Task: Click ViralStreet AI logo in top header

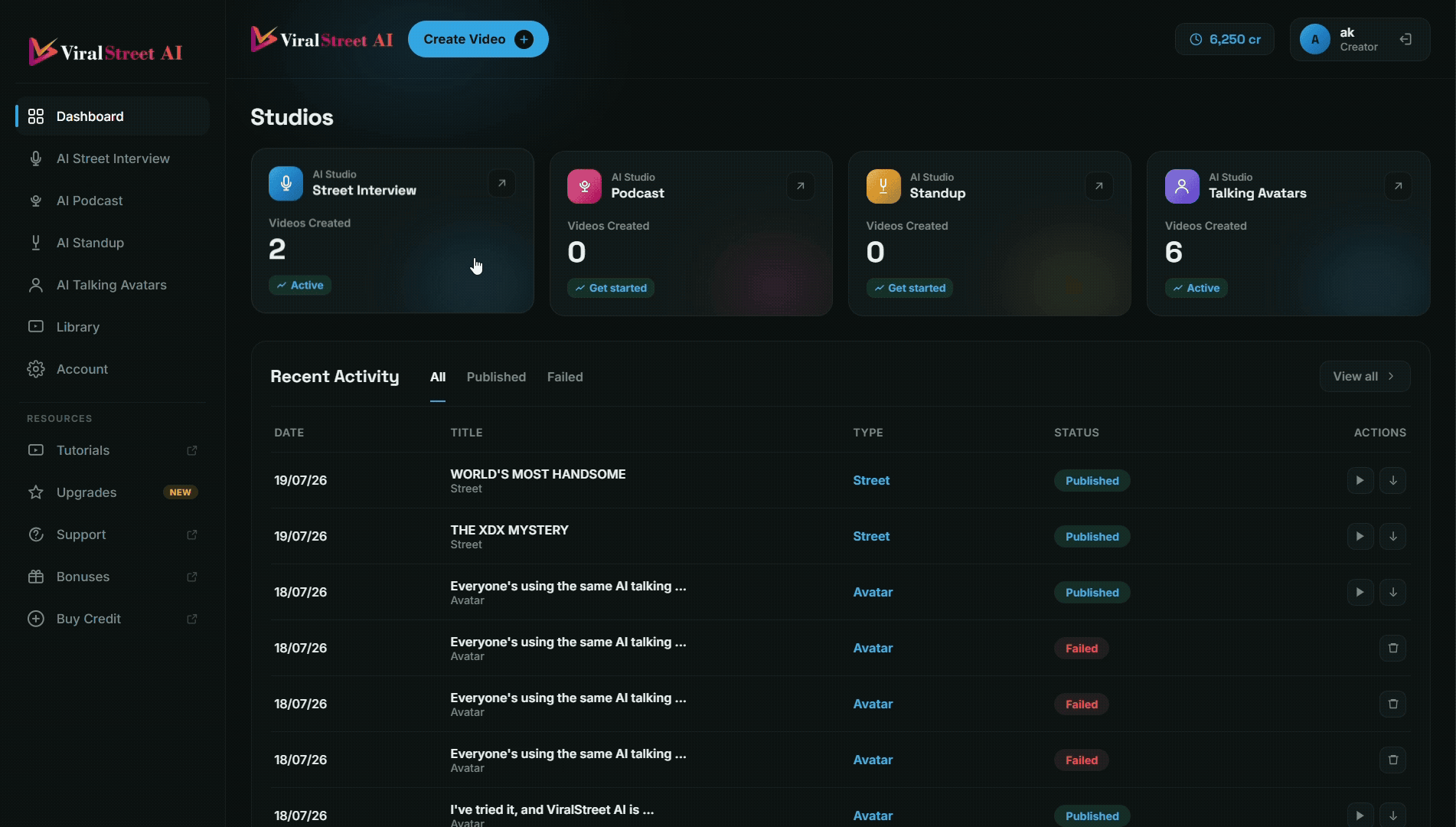Action: pyautogui.click(x=322, y=39)
